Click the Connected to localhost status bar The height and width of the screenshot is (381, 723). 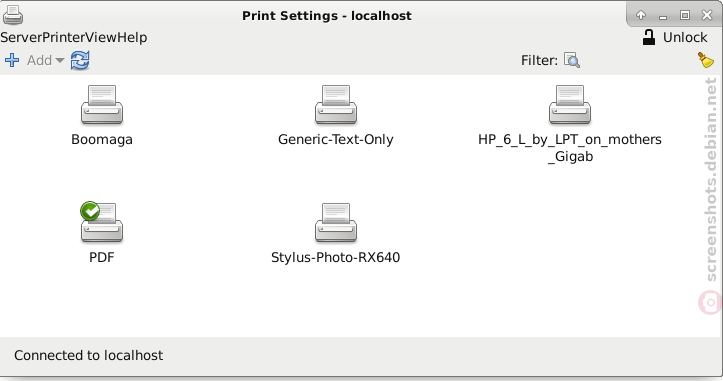361,356
